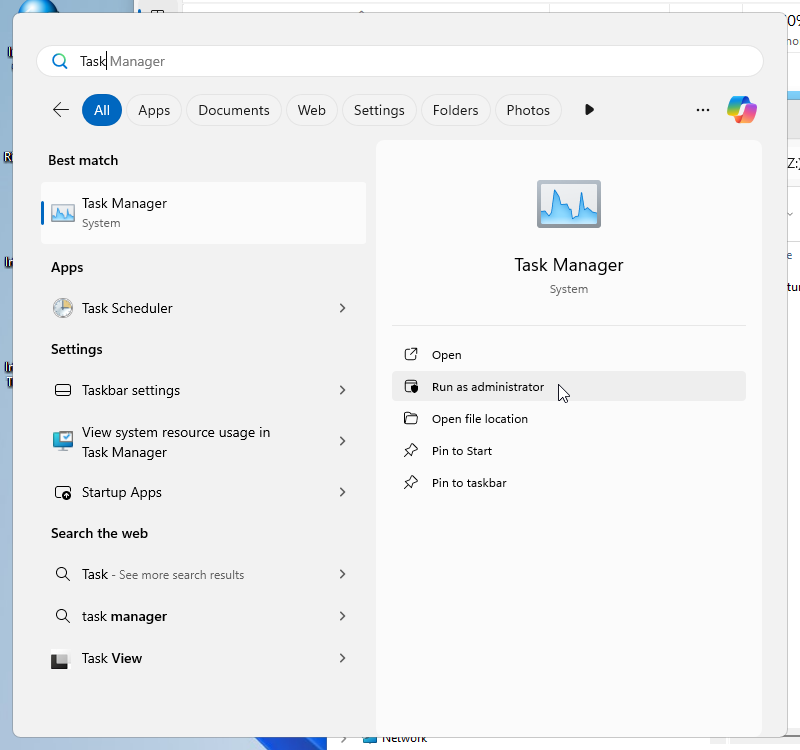The image size is (800, 750).
Task: Open 'View system resource usage in Task Manager'
Action: [202, 441]
